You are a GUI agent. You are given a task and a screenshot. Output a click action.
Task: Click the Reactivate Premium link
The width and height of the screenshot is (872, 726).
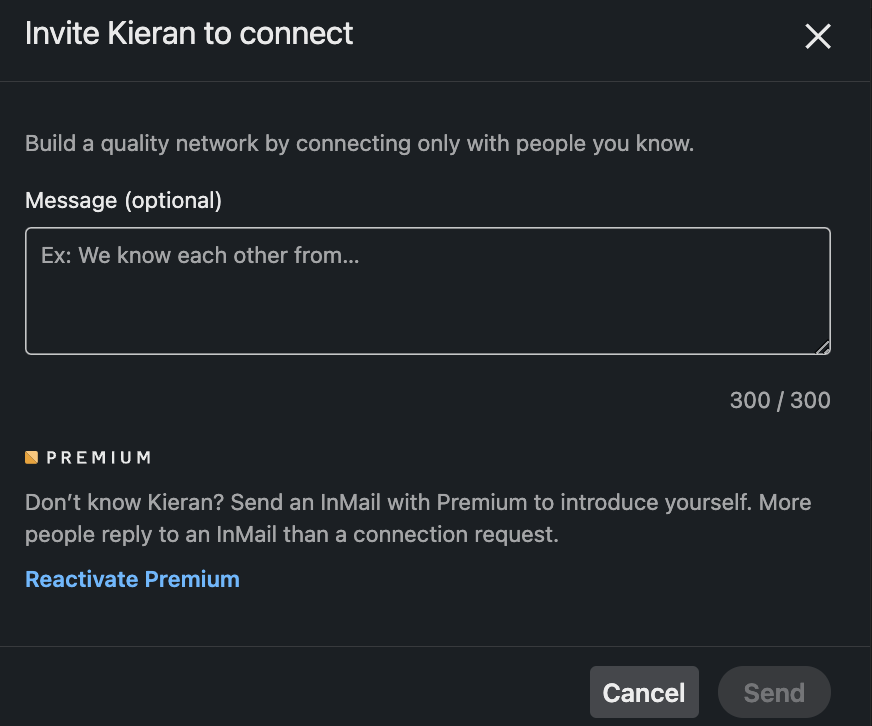tap(132, 579)
